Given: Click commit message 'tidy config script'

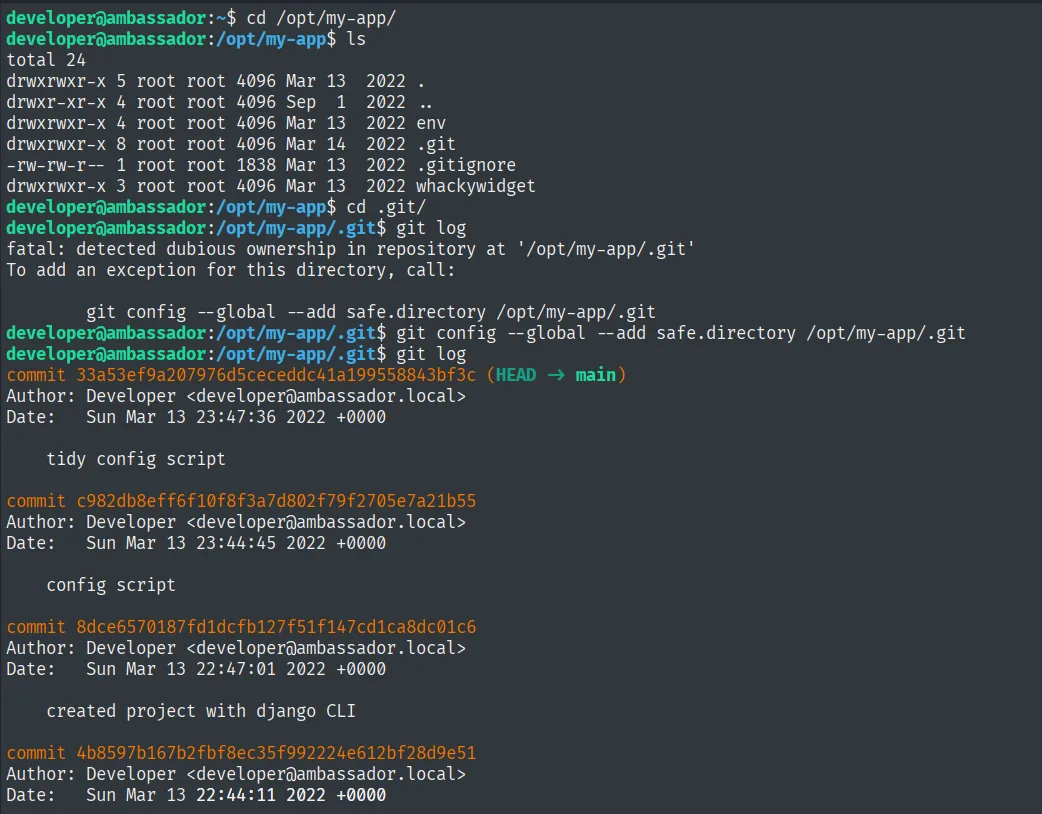Looking at the screenshot, I should [136, 459].
